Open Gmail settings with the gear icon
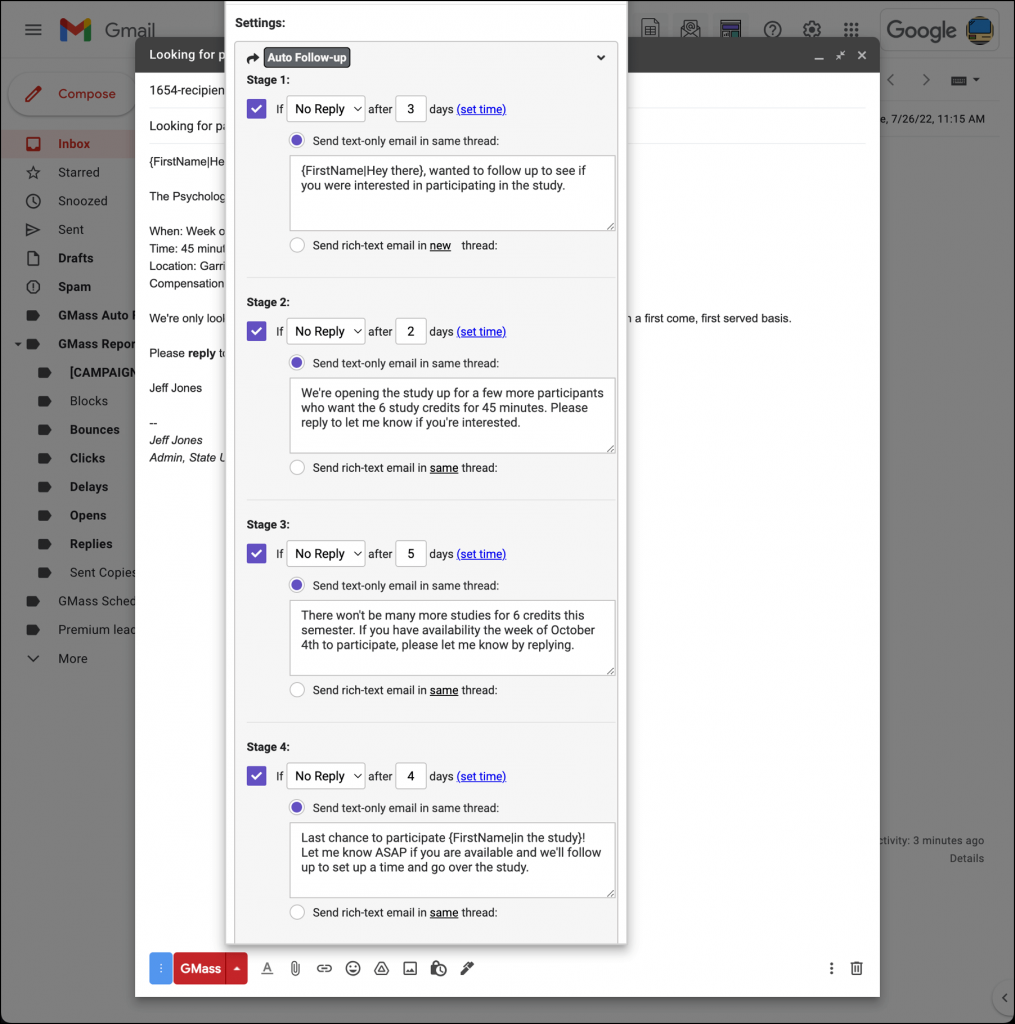 click(812, 30)
